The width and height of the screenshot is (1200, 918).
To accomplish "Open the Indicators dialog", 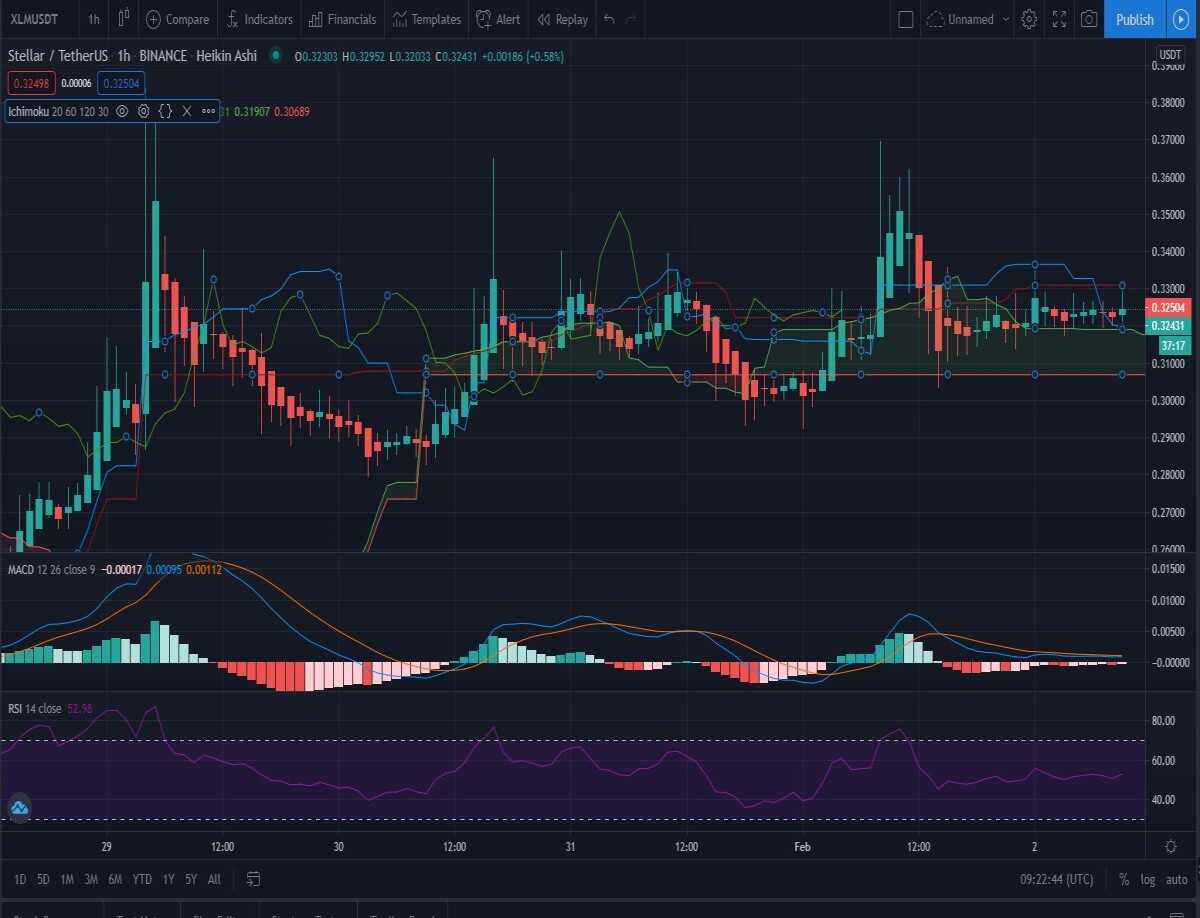I will (259, 19).
